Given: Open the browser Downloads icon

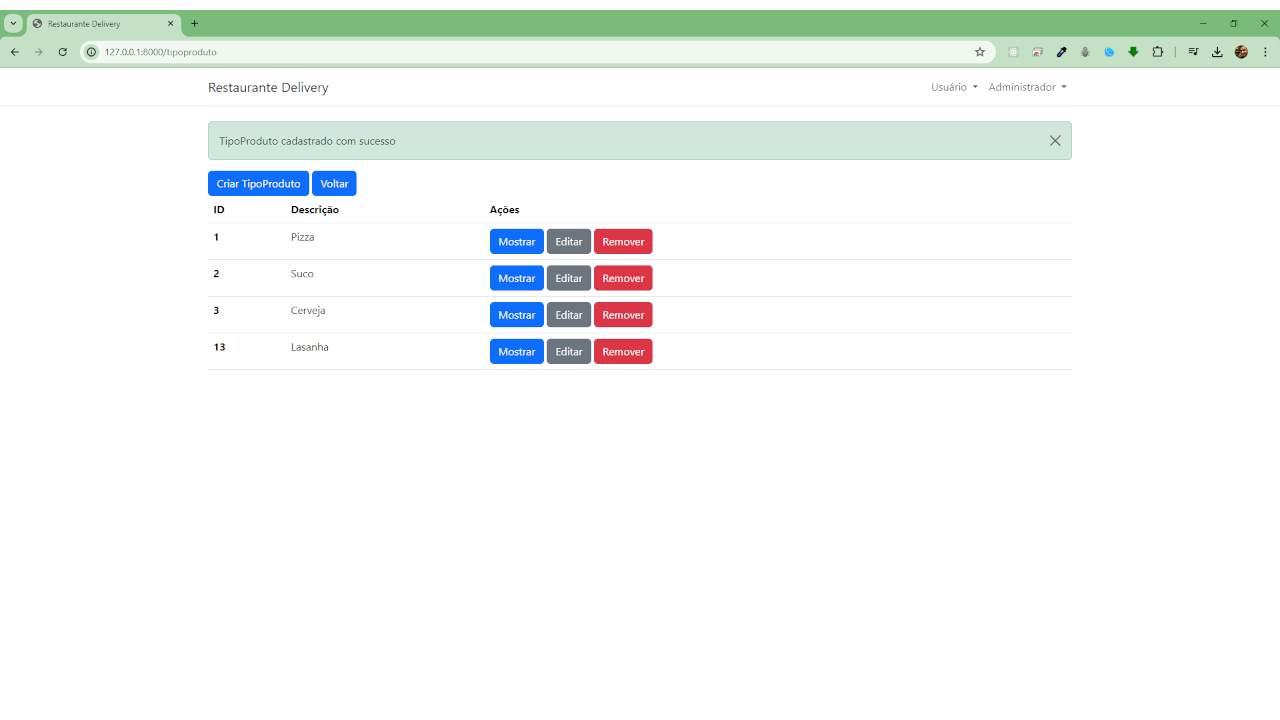Looking at the screenshot, I should coord(1217,52).
